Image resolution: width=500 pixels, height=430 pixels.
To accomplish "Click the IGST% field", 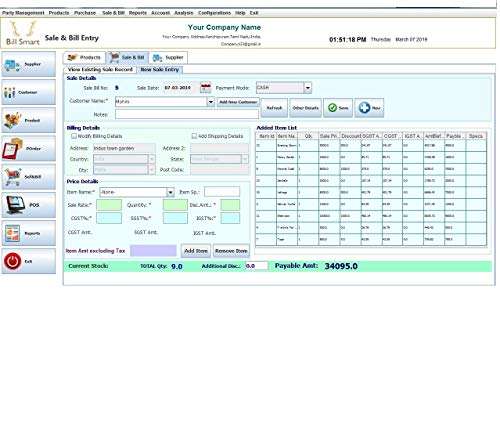I will [x=230, y=218].
